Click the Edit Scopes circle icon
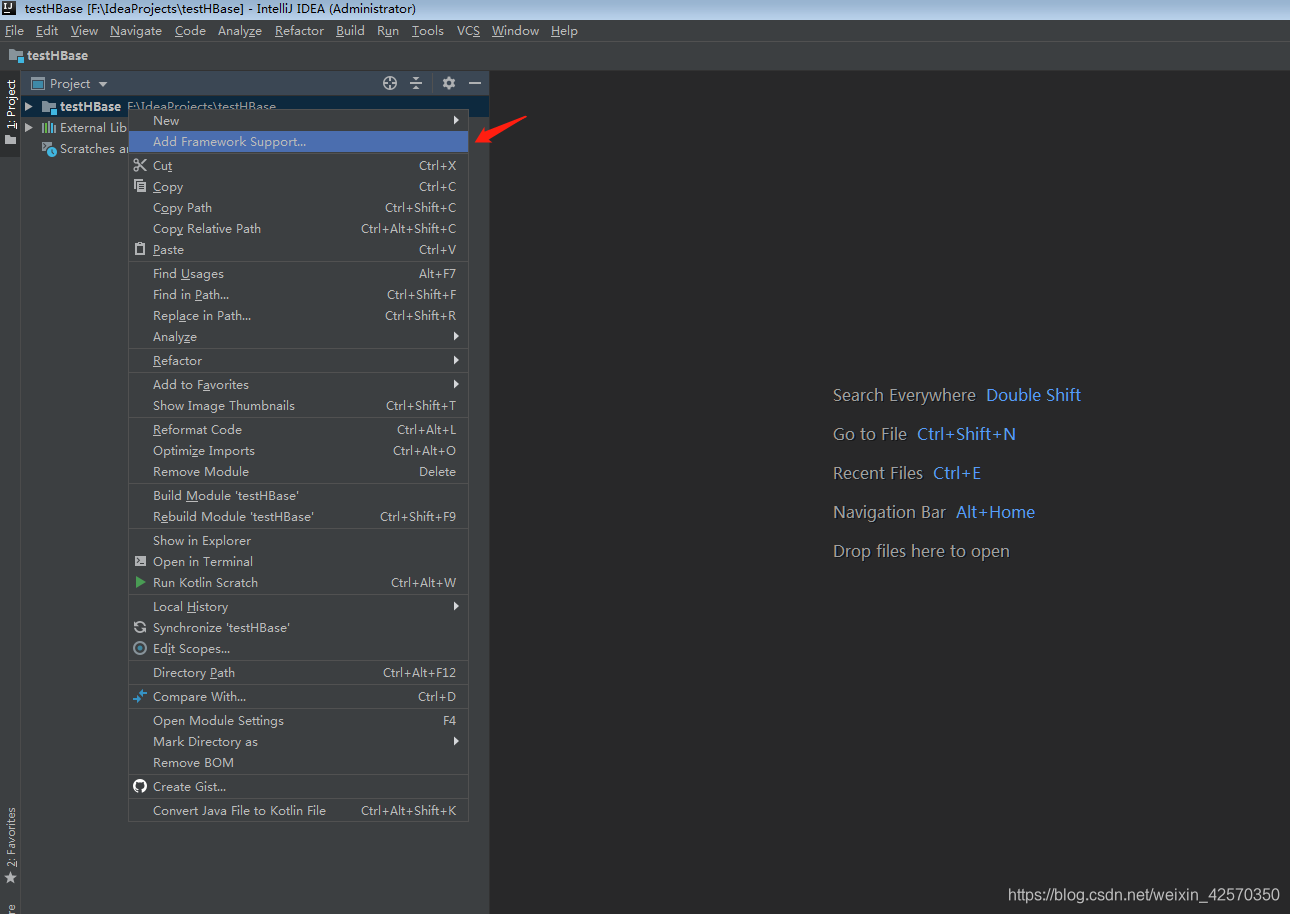Screen dimensions: 1290x914 pos(140,648)
